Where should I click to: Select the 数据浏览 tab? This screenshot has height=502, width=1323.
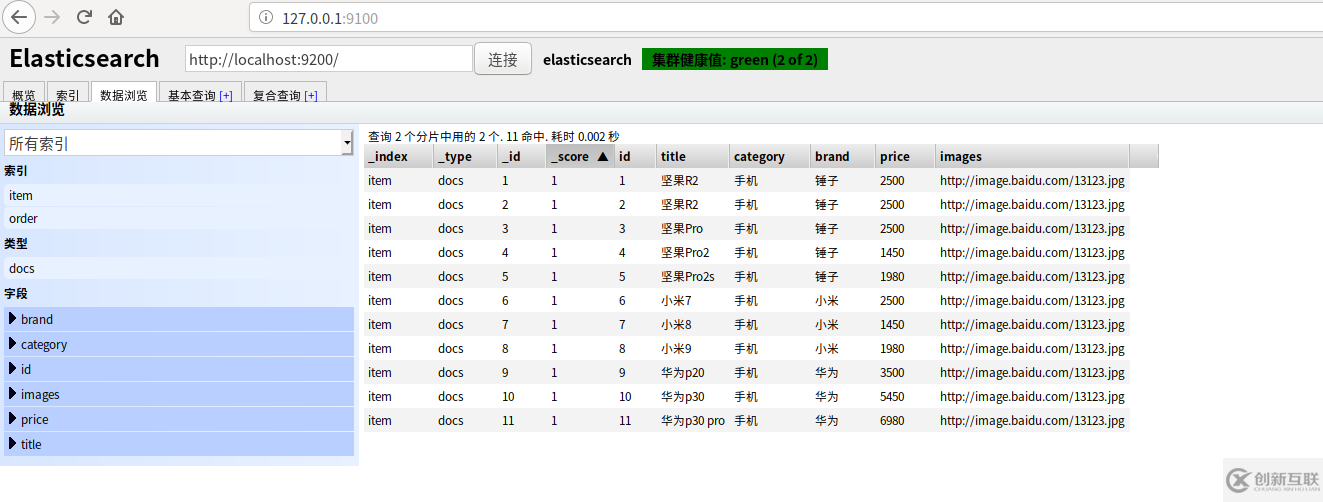[124, 94]
